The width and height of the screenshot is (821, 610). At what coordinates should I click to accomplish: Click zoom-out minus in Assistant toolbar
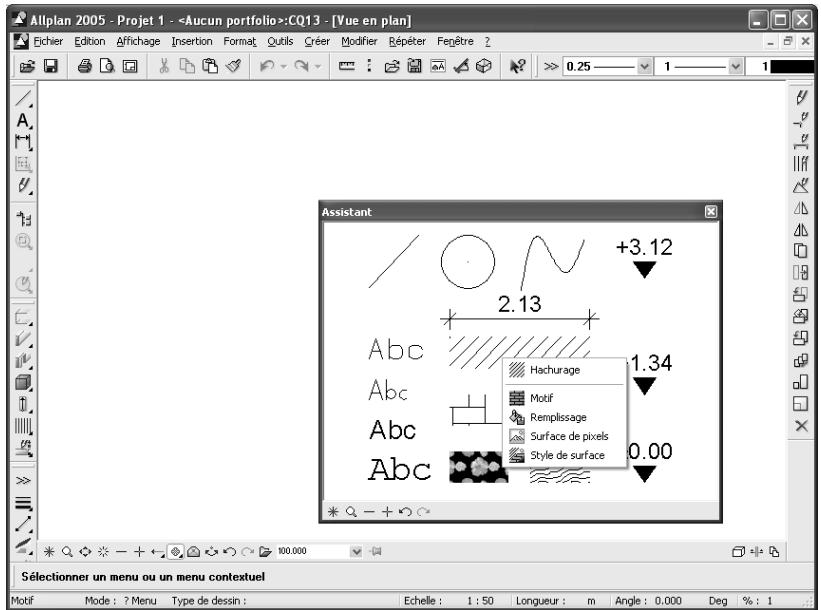coord(369,512)
